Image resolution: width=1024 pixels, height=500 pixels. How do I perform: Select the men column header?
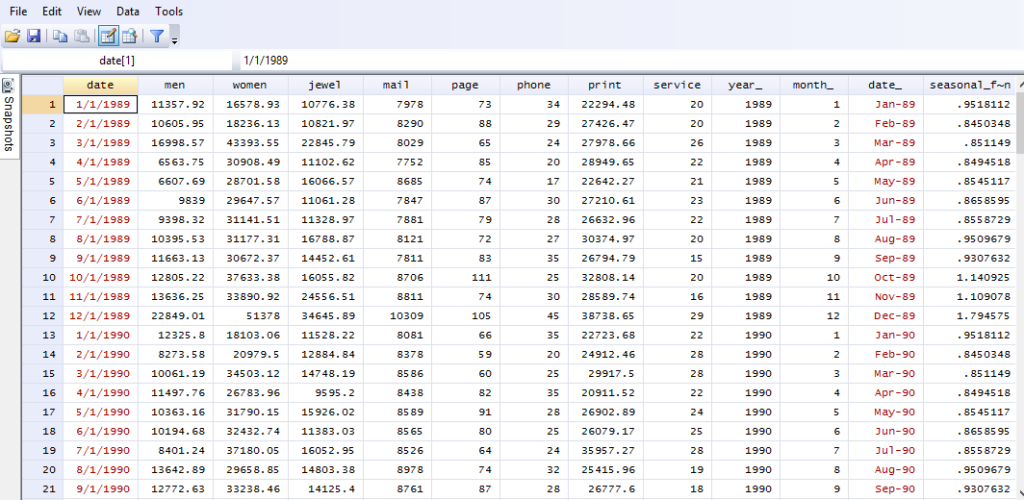[x=175, y=85]
